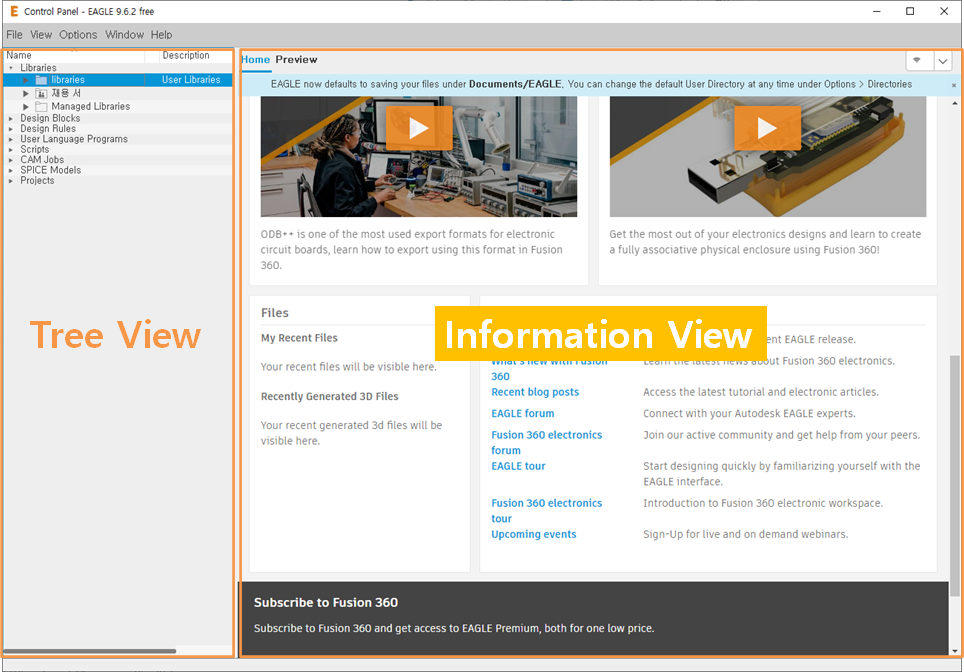Play the physical enclosure video

click(x=767, y=128)
